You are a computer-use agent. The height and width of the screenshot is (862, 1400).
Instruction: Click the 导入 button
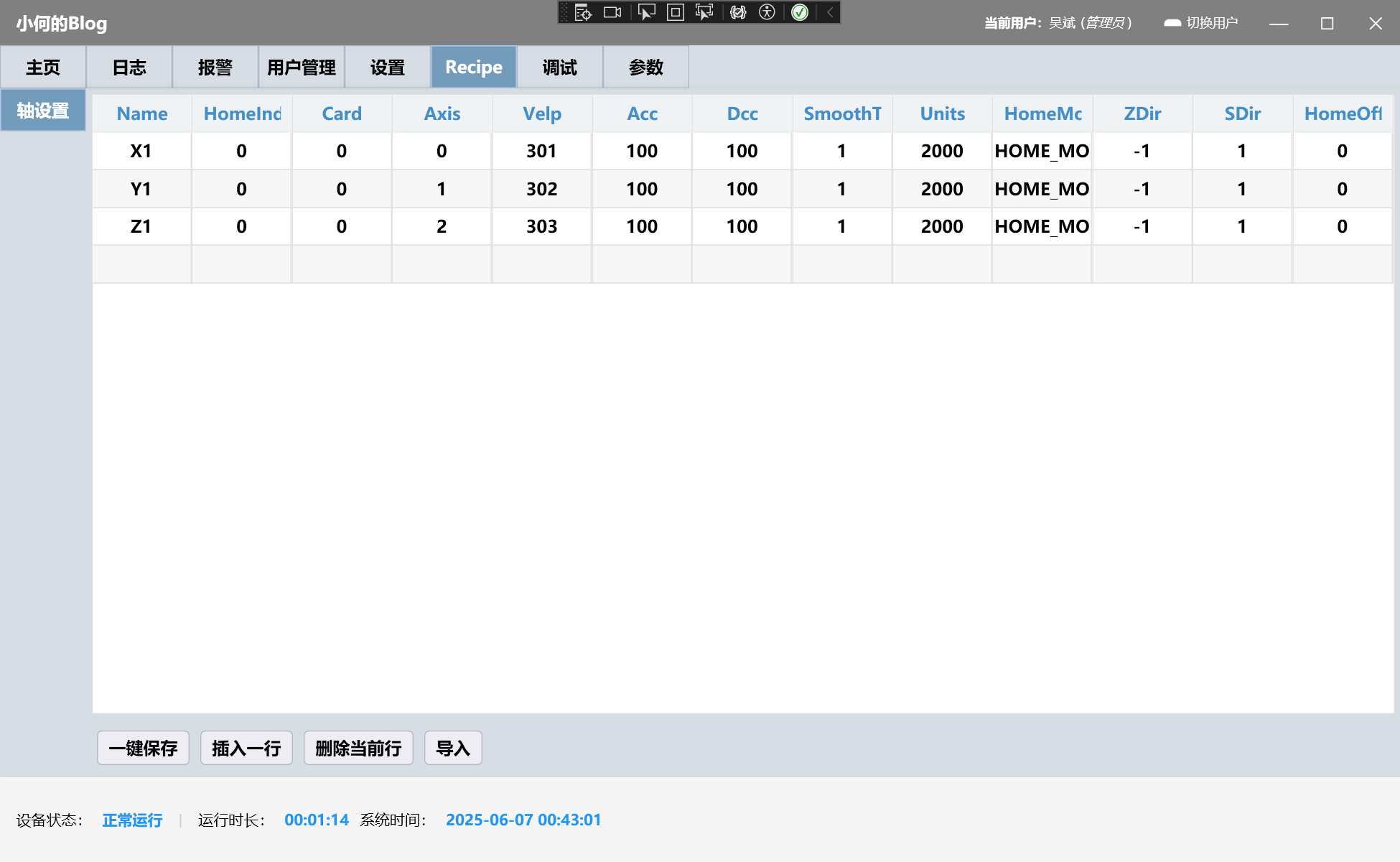pos(453,749)
